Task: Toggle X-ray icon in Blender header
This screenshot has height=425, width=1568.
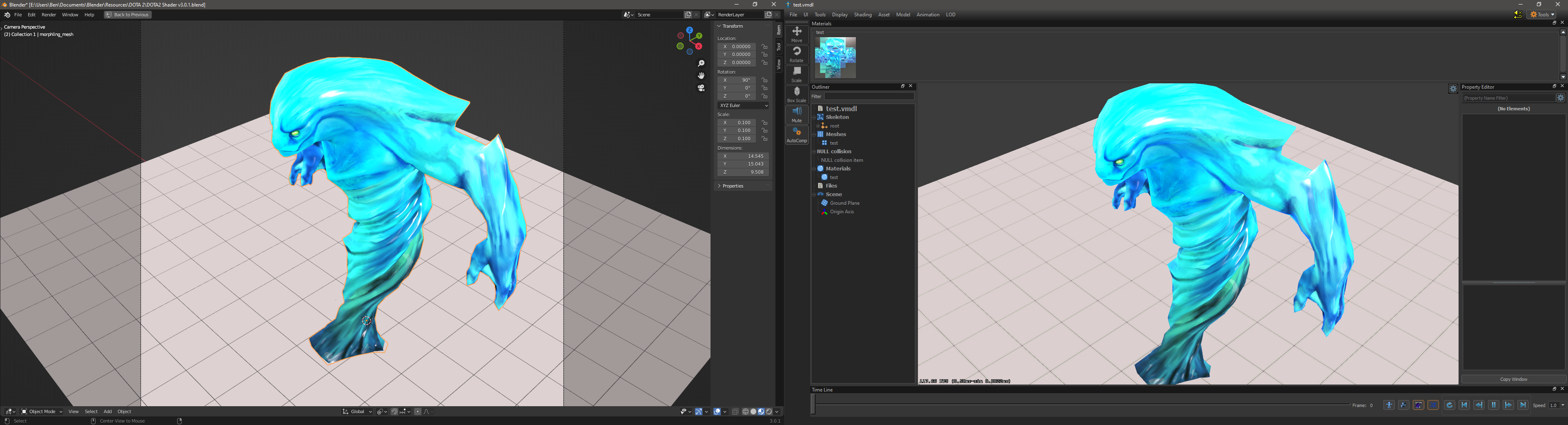Action: pos(735,412)
